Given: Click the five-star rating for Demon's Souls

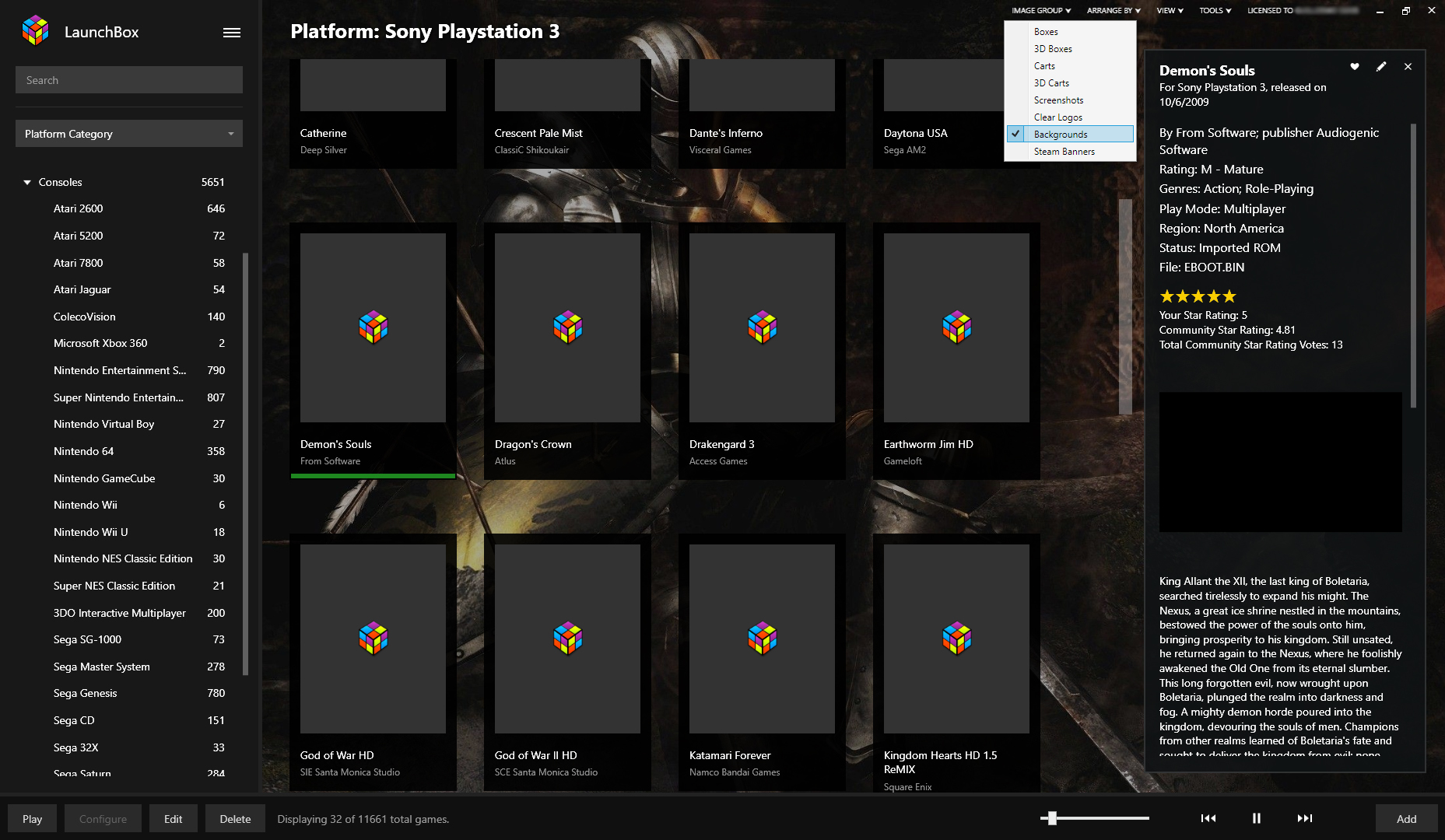Looking at the screenshot, I should click(x=1198, y=296).
